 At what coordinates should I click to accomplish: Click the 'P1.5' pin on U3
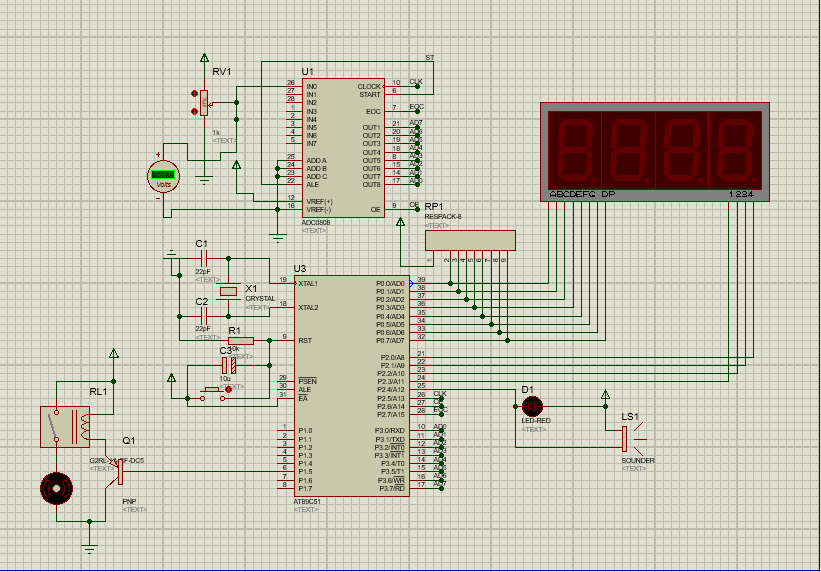[x=305, y=472]
